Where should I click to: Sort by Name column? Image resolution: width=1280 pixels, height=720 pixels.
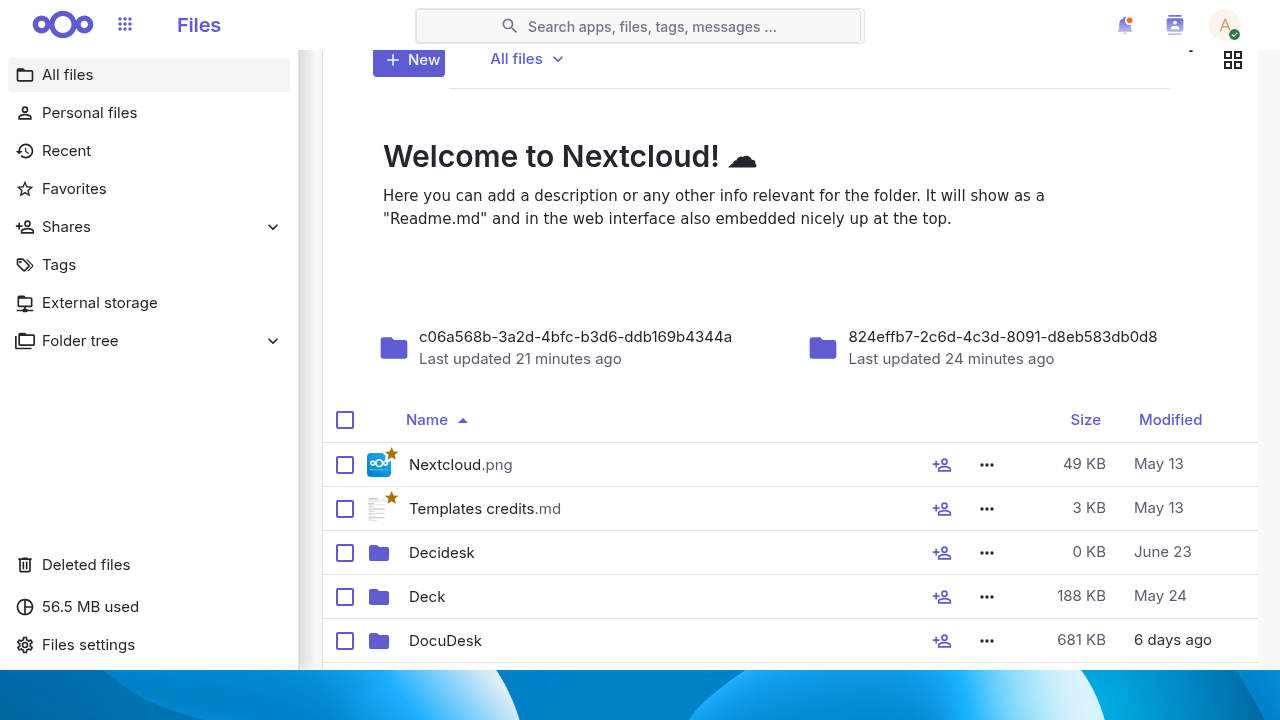437,420
